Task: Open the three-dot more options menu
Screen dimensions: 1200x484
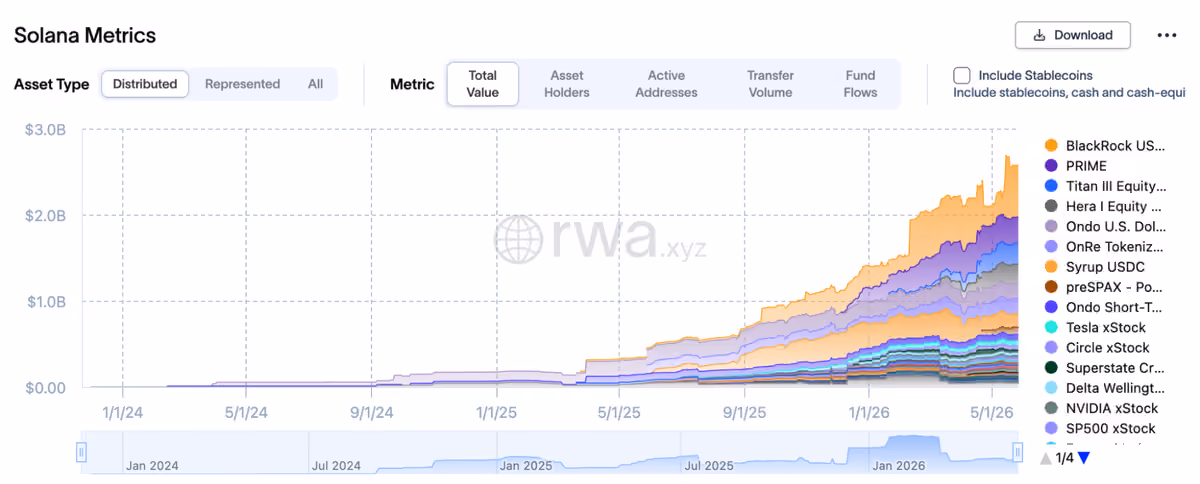Action: pos(1167,35)
